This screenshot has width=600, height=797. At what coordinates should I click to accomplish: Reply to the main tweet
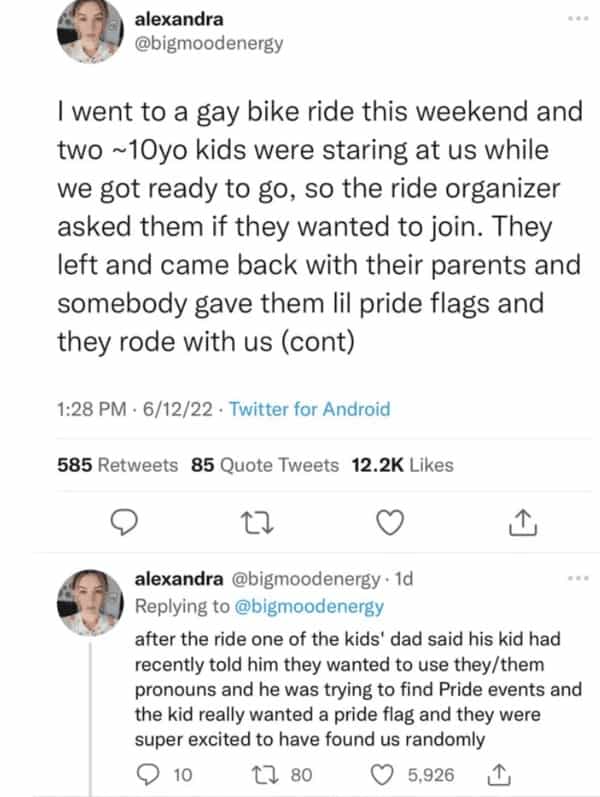click(x=123, y=522)
